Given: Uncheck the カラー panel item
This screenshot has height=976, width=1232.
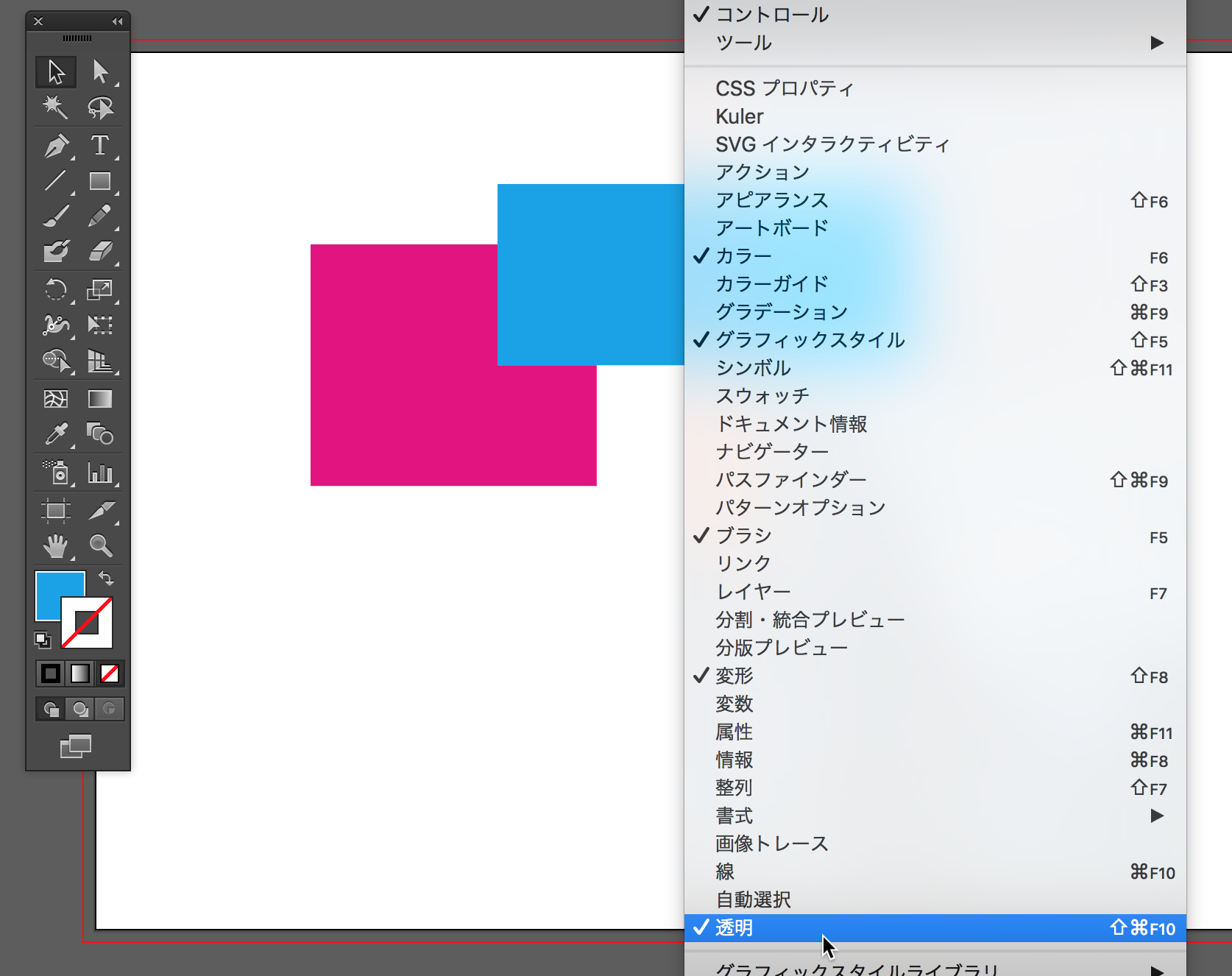Looking at the screenshot, I should (935, 256).
